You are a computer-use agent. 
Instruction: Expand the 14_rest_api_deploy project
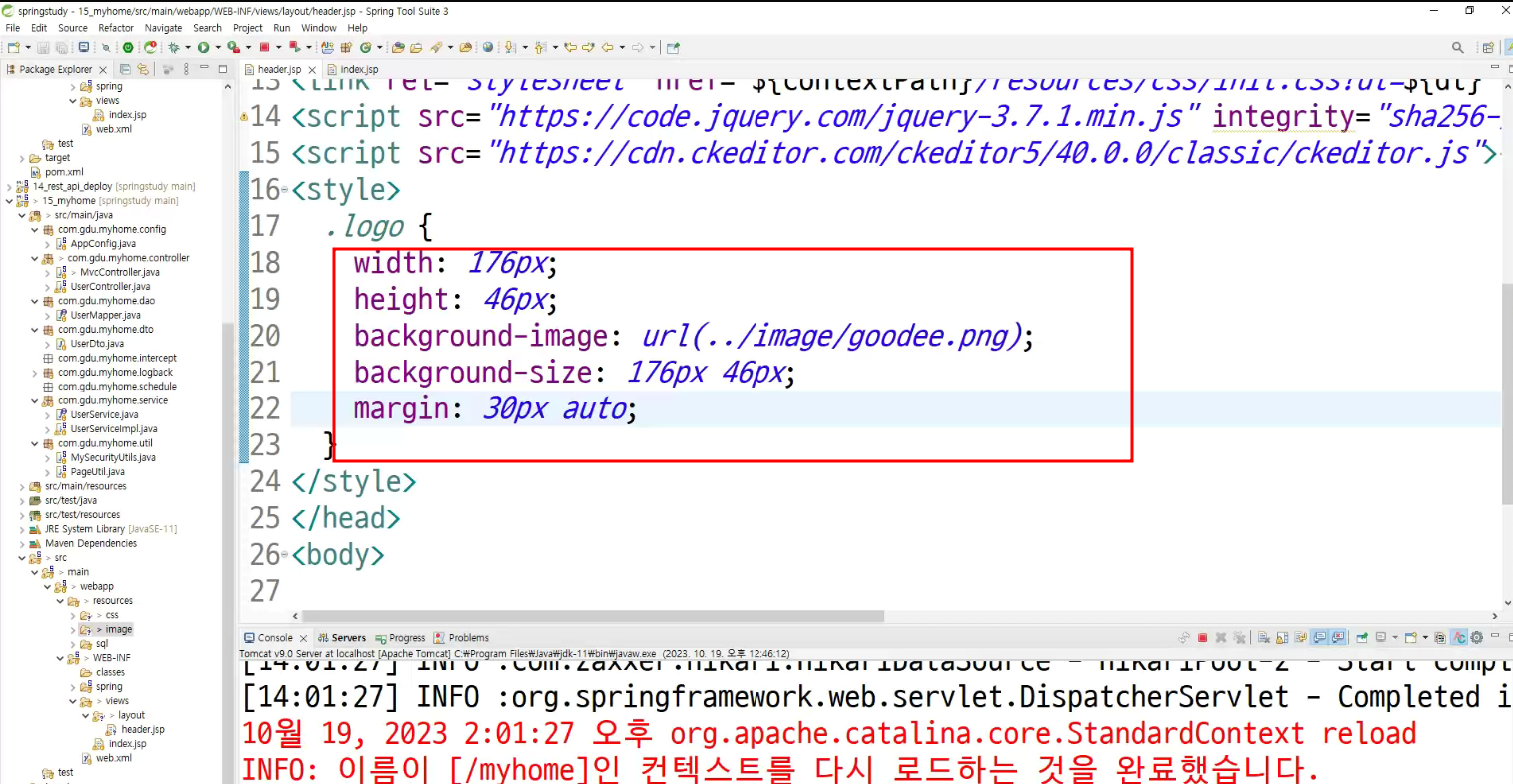9,186
